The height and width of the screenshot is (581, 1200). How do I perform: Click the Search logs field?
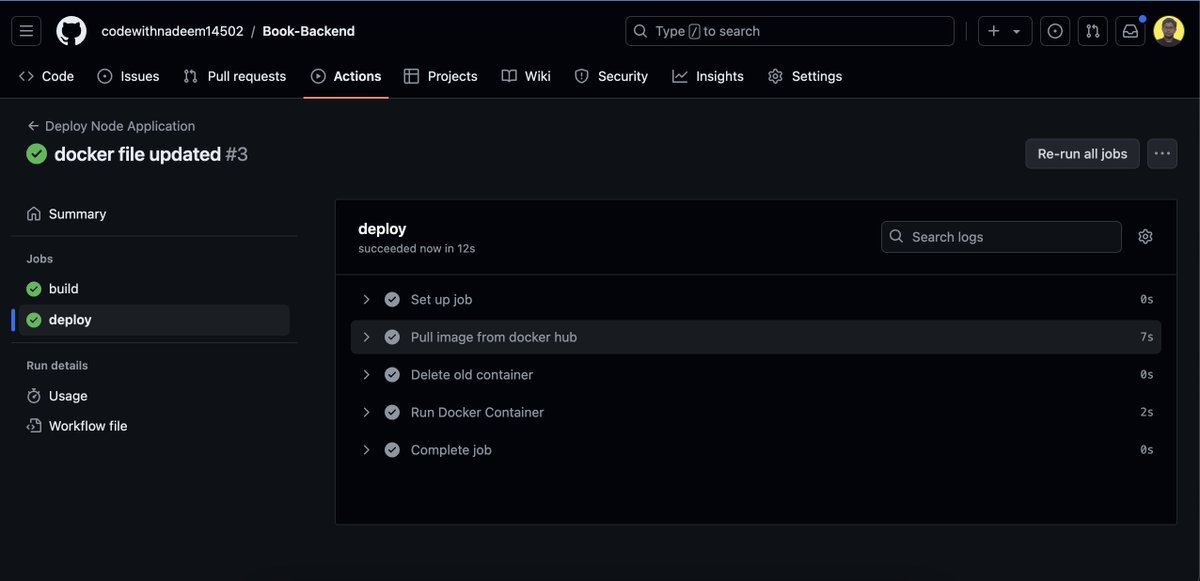coord(1001,237)
